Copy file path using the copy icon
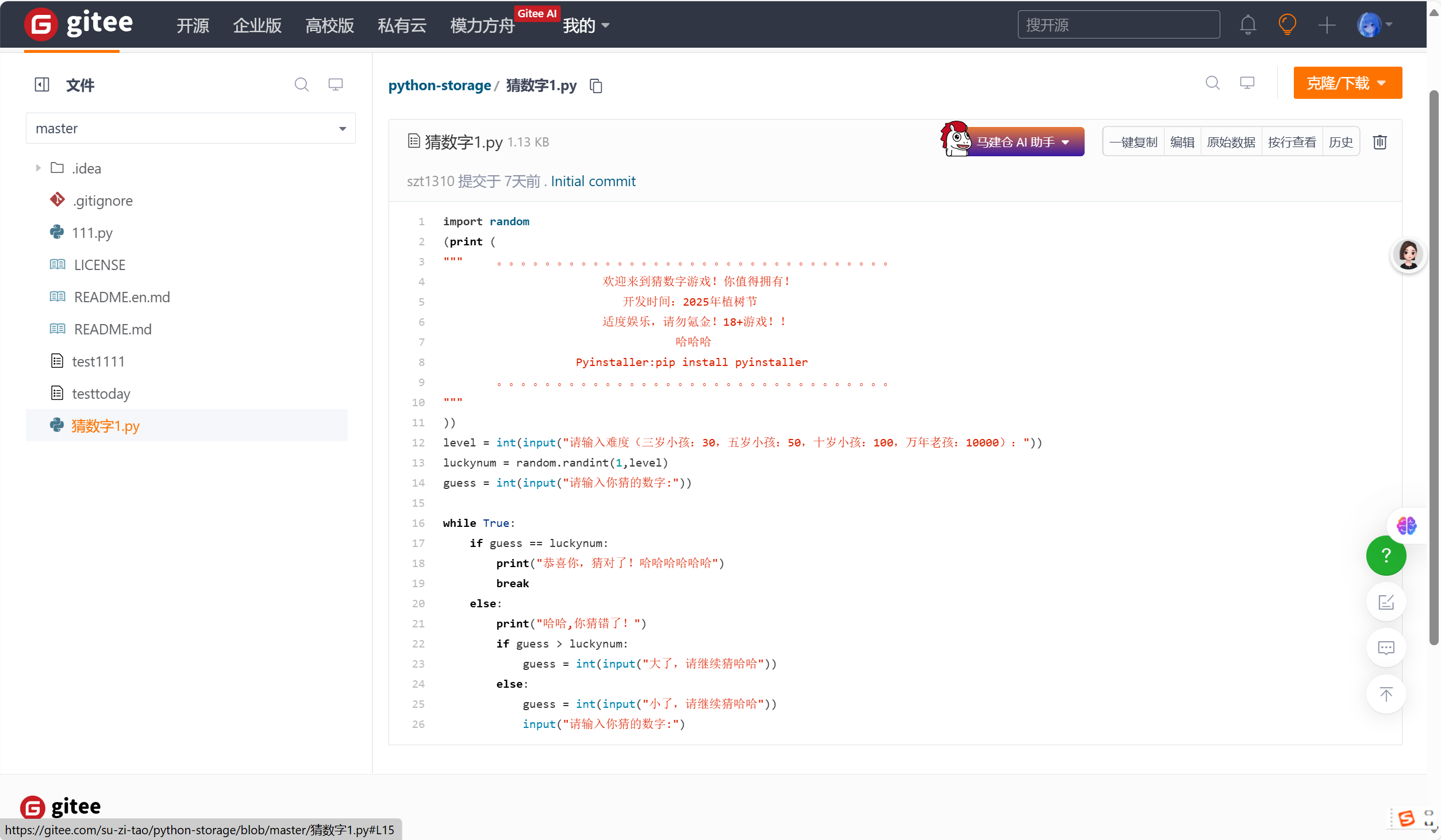This screenshot has width=1441, height=840. pyautogui.click(x=596, y=86)
